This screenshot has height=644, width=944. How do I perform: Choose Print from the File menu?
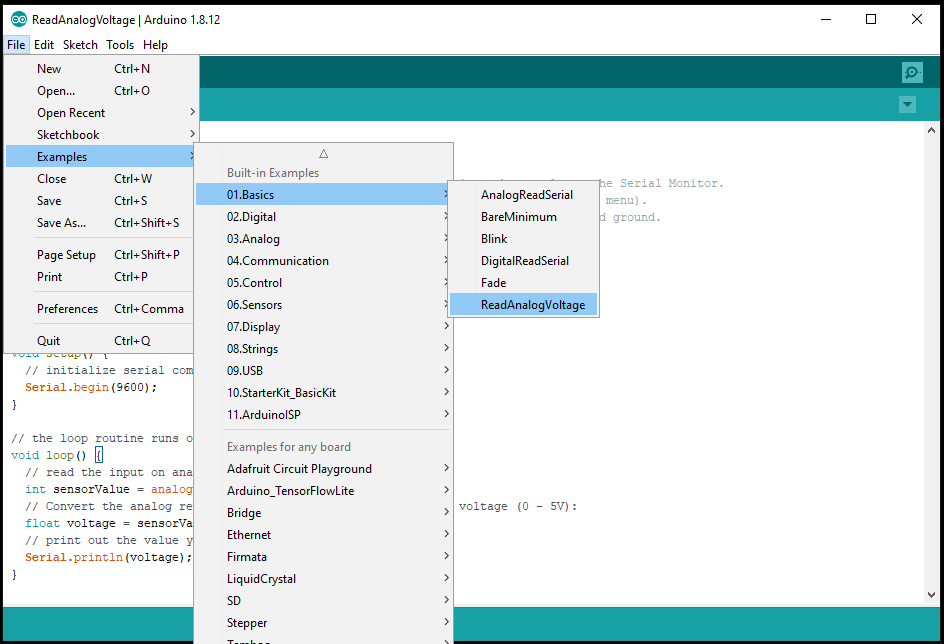coord(101,277)
